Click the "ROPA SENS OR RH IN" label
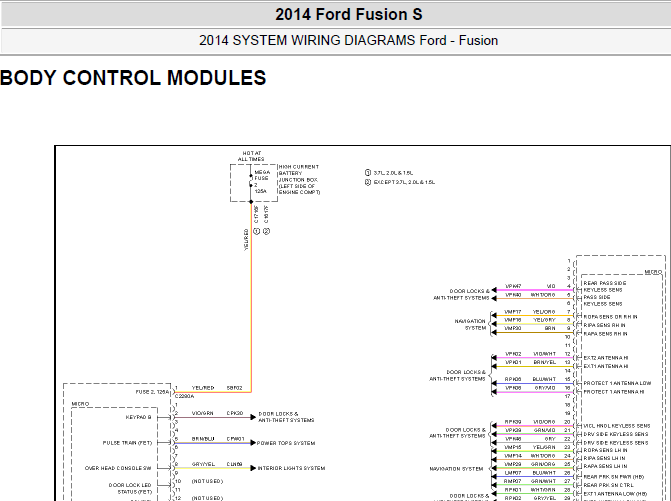 coord(610,317)
